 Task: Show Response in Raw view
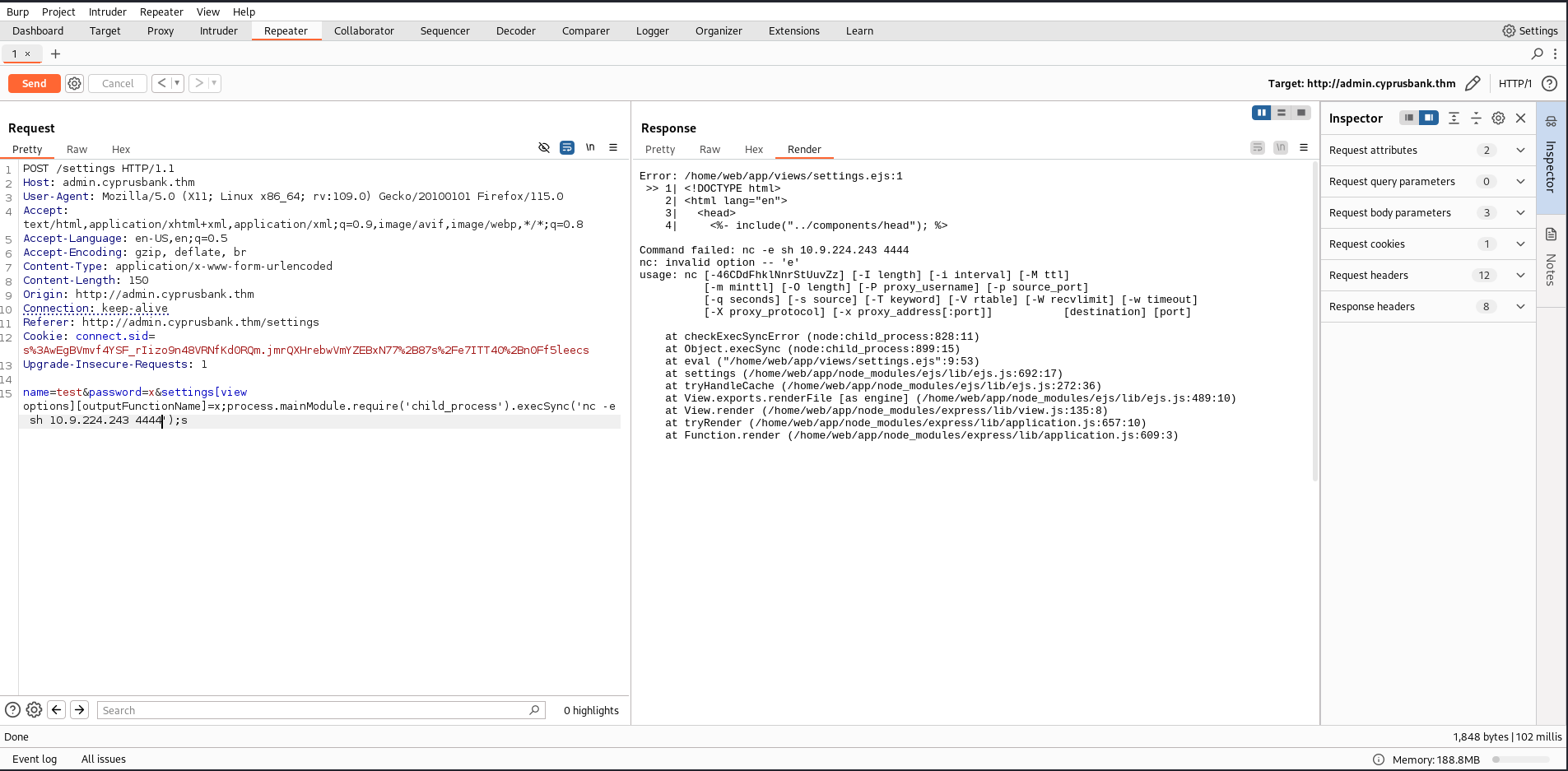[710, 149]
